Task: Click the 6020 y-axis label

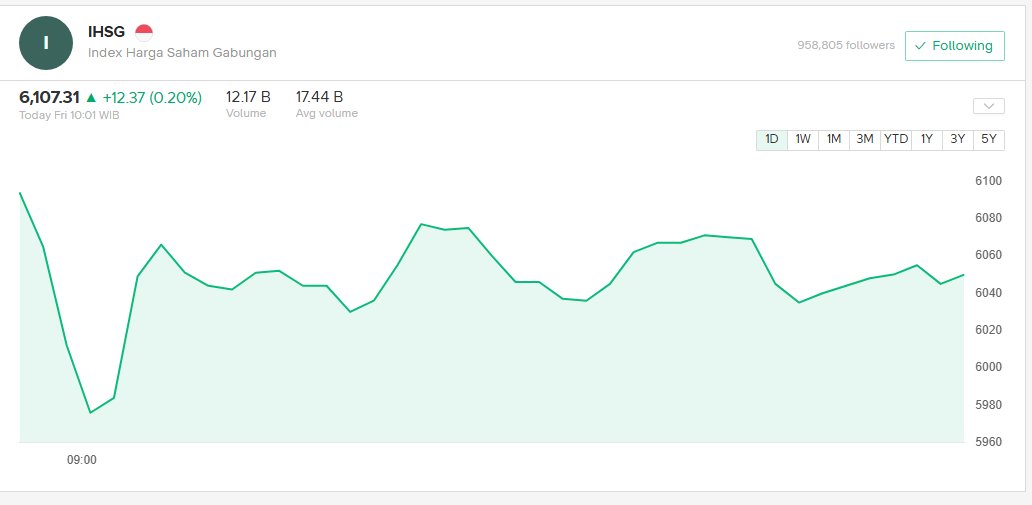Action: 988,330
